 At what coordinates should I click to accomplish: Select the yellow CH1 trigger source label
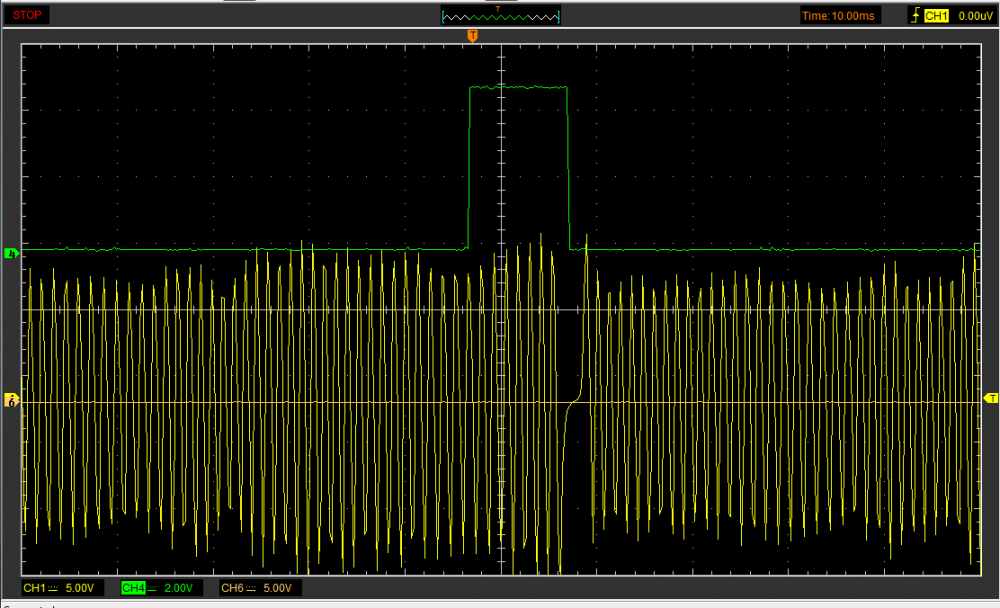(x=935, y=15)
